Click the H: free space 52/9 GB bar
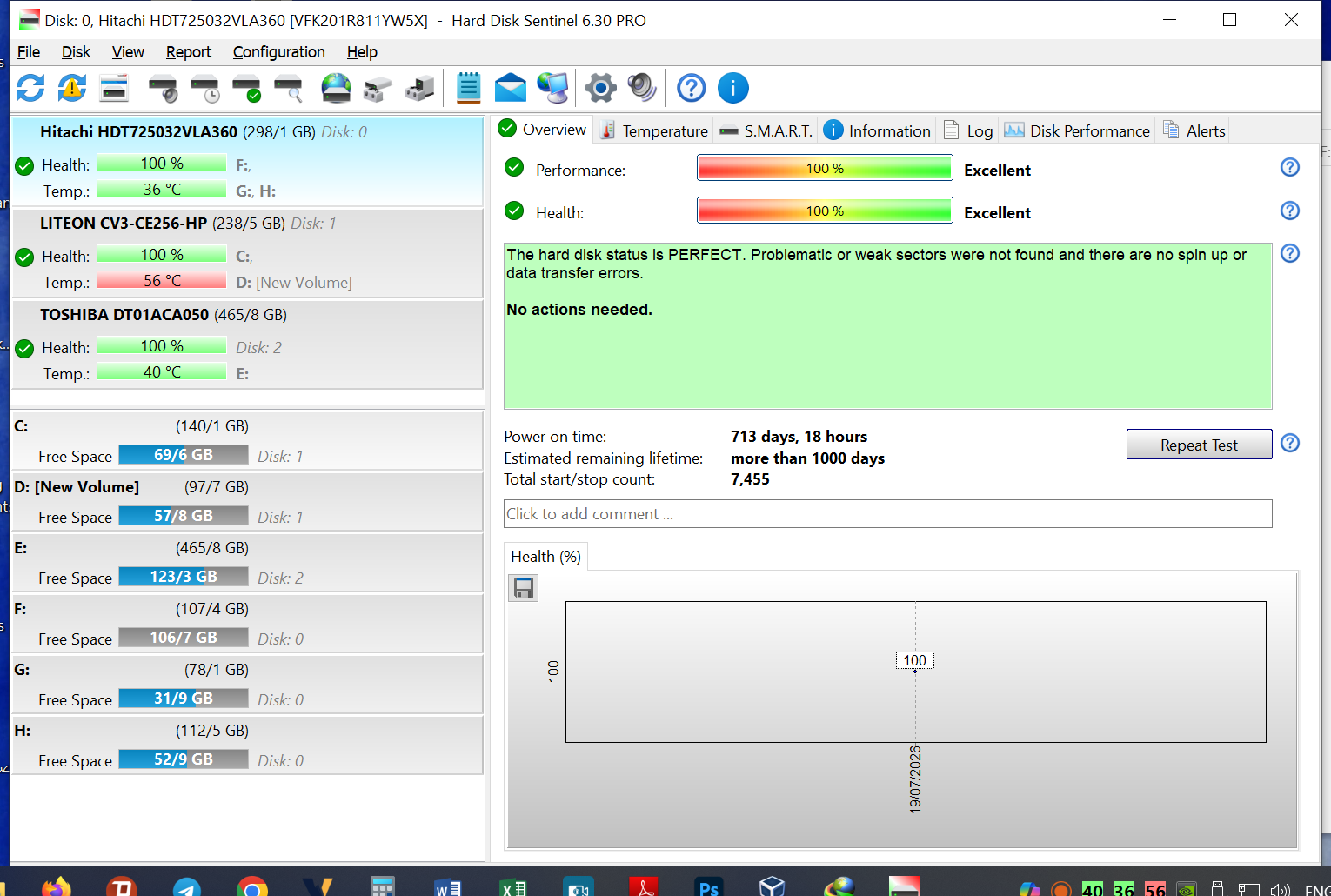 pyautogui.click(x=184, y=759)
